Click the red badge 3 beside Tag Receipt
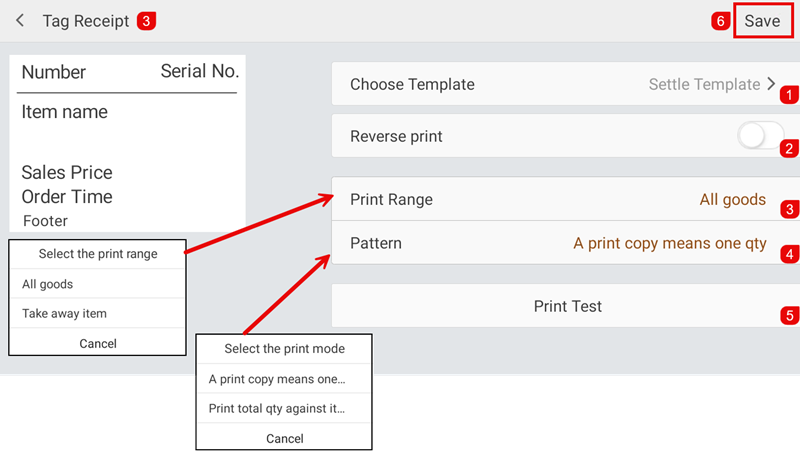The image size is (800, 451). pos(146,21)
